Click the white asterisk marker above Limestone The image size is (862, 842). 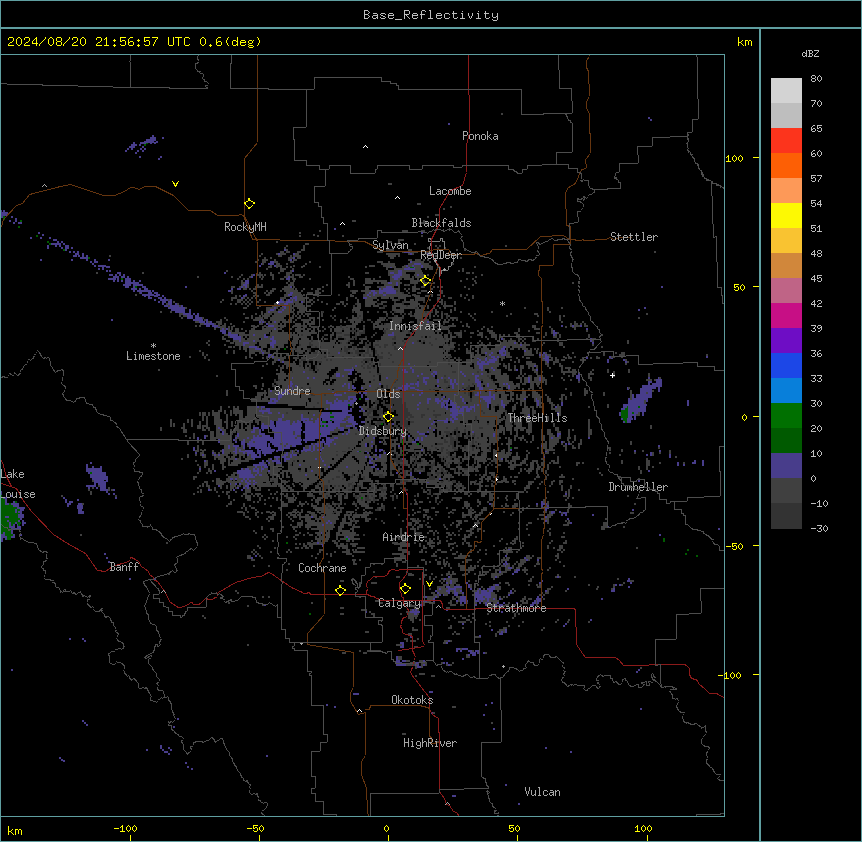[153, 346]
